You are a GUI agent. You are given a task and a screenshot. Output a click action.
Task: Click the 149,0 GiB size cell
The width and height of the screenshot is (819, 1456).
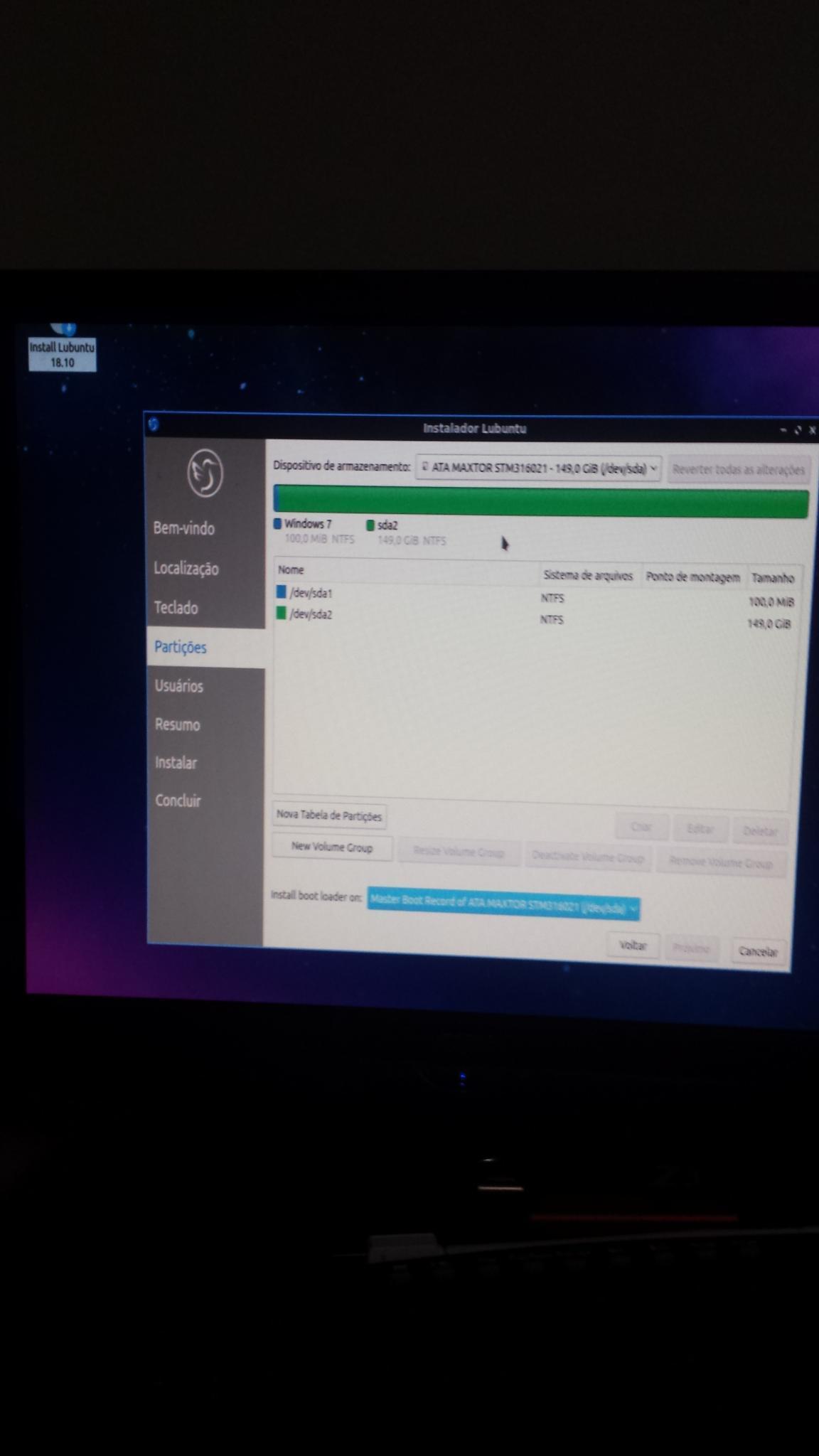point(769,623)
